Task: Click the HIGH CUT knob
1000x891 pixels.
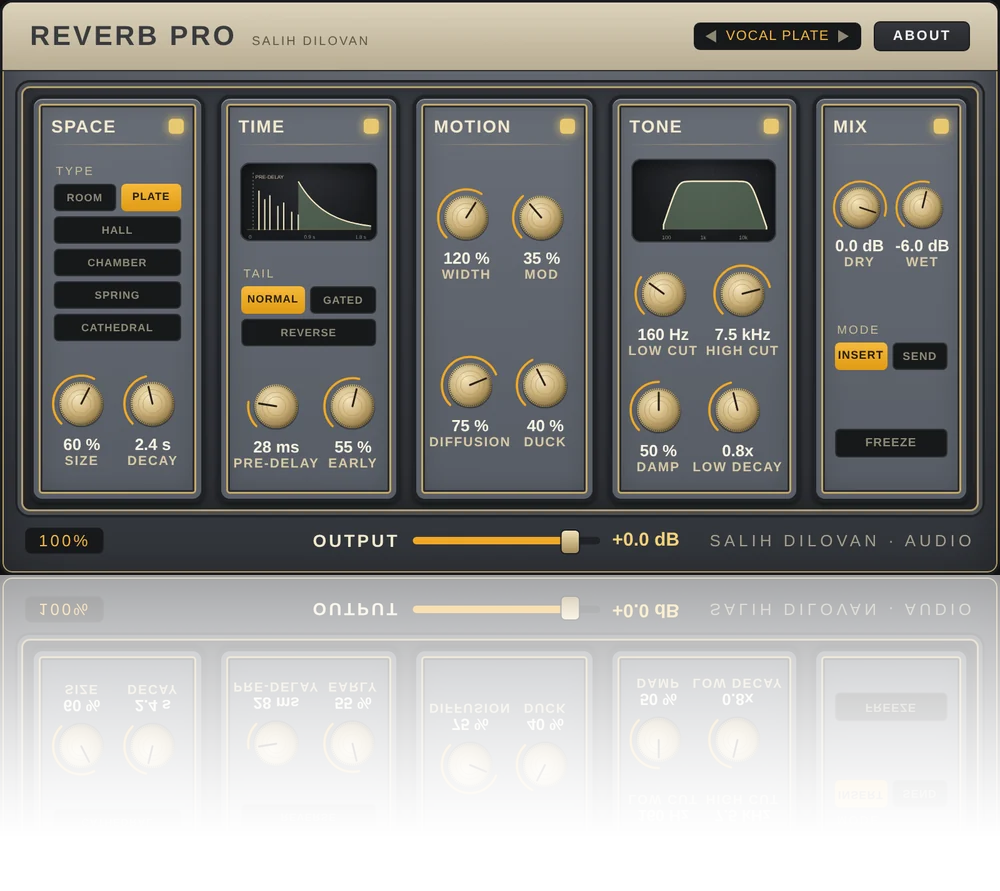Action: coord(742,294)
